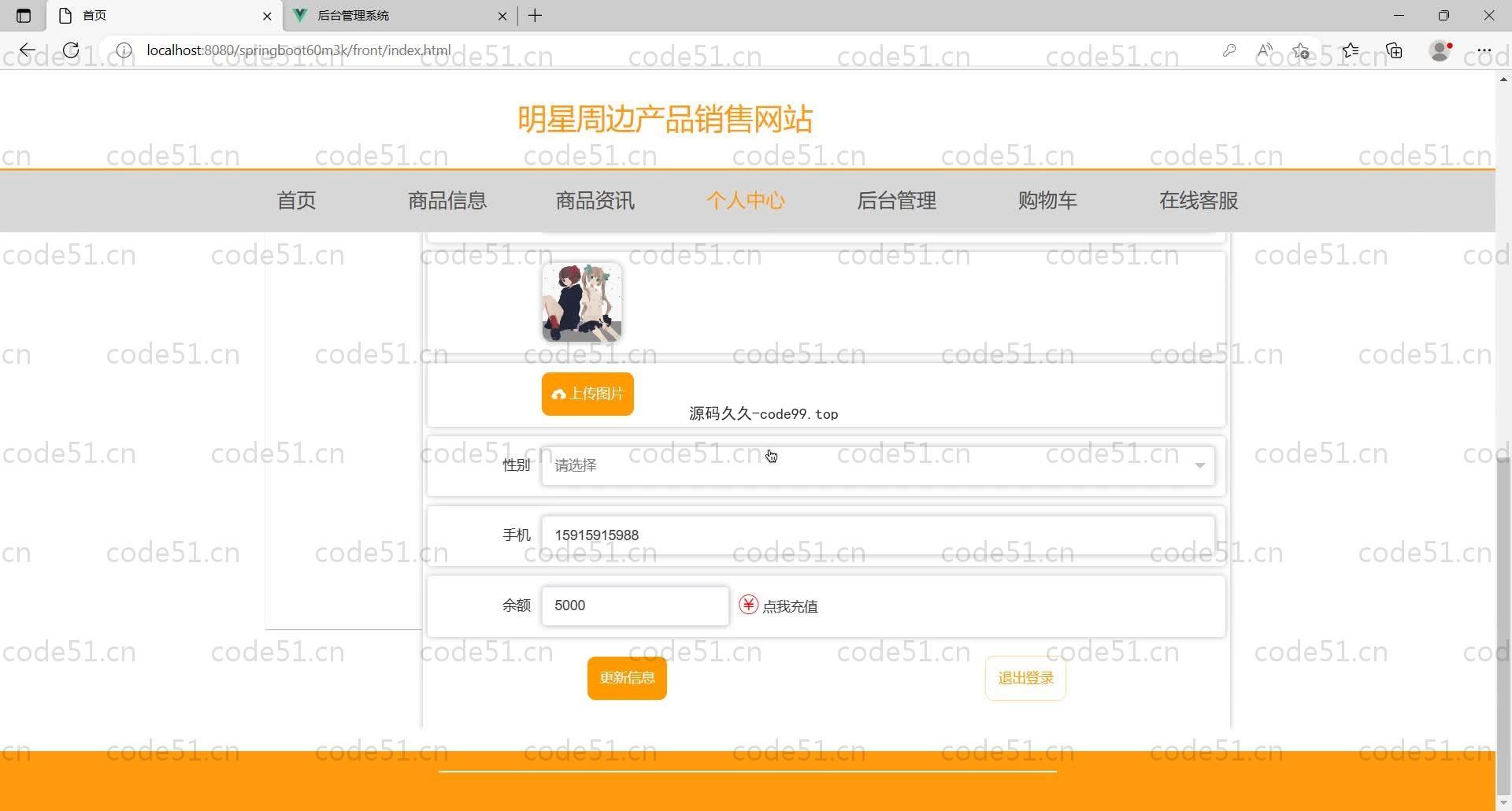Click the 更新信息 button
This screenshot has height=811, width=1512.
pos(627,678)
